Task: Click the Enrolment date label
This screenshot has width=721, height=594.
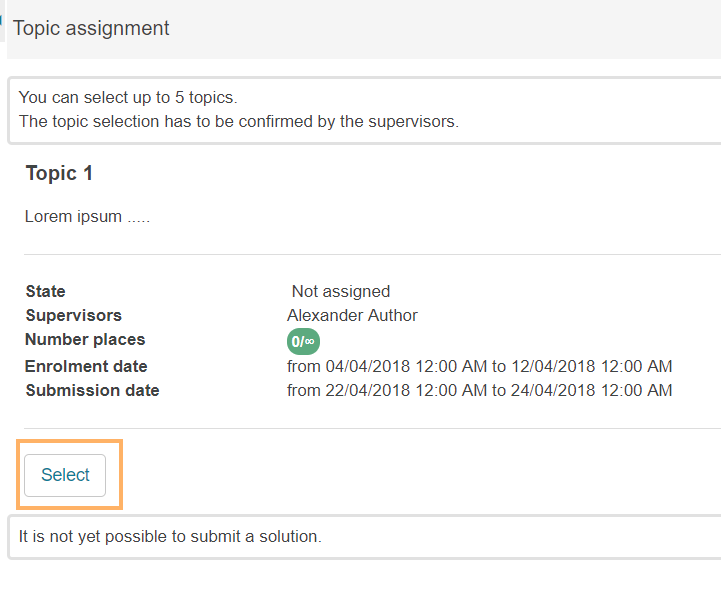Action: pyautogui.click(x=86, y=366)
